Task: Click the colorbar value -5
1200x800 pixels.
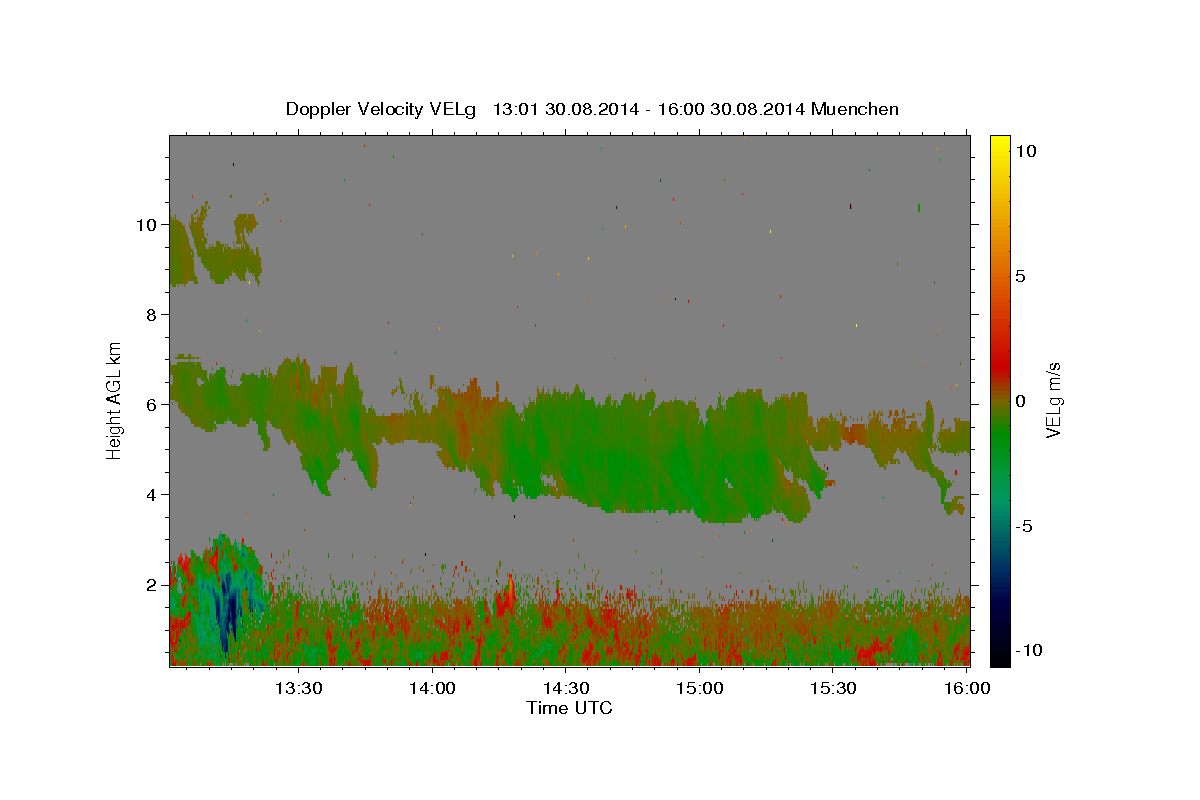Action: point(1024,526)
